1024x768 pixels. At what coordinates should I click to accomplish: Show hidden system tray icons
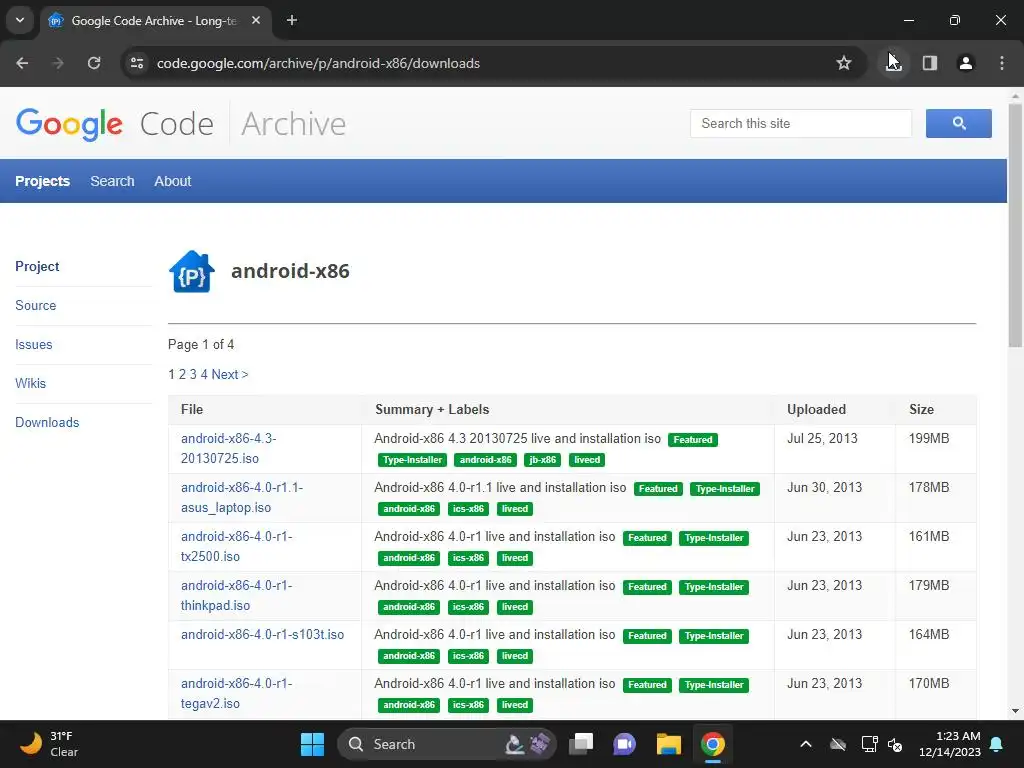[x=806, y=744]
